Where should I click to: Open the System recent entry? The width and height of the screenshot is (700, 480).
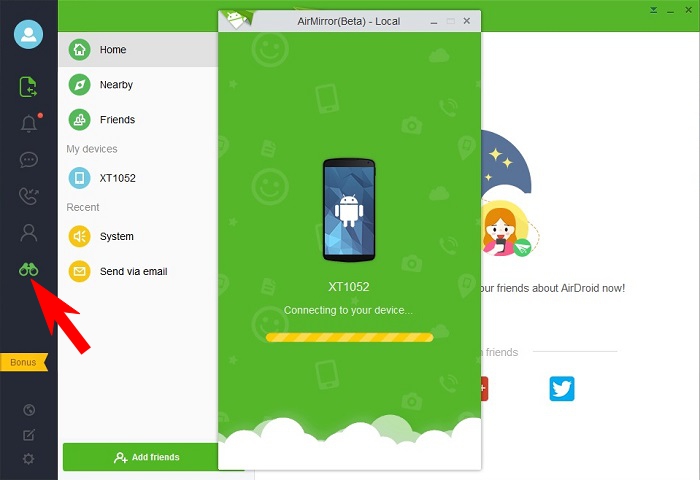(138, 236)
